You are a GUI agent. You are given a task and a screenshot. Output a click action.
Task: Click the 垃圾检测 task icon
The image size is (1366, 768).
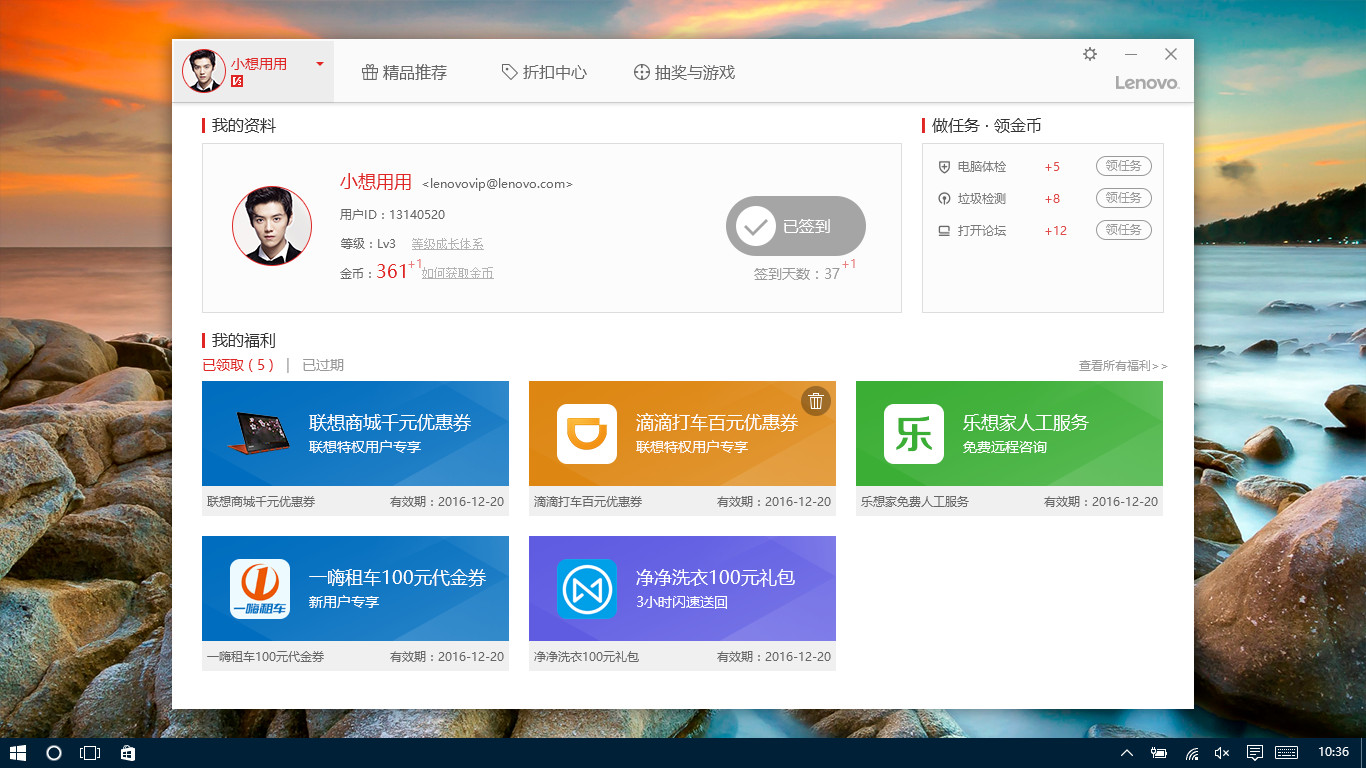click(x=944, y=199)
